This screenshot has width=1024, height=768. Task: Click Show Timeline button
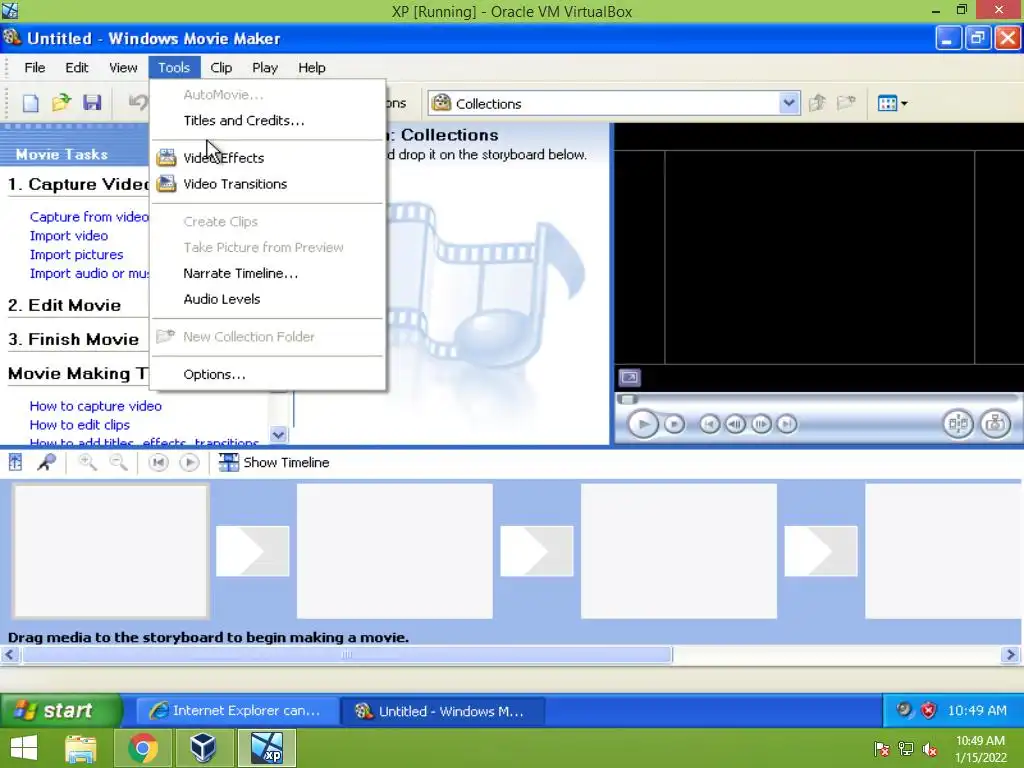[x=274, y=462]
